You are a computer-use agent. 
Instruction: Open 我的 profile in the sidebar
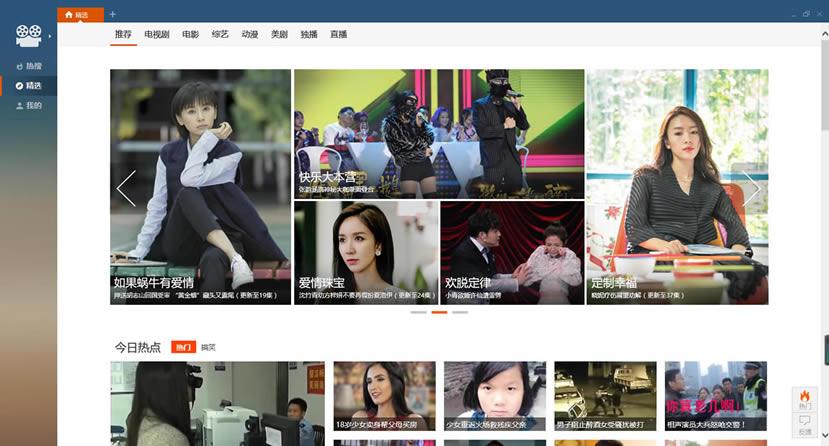(29, 106)
